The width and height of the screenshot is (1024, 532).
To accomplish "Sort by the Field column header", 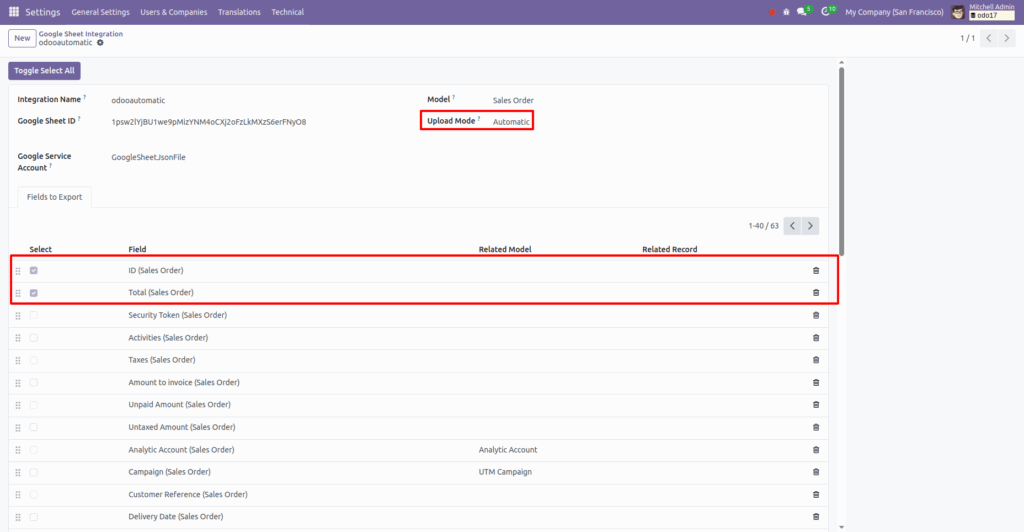I will (x=137, y=249).
